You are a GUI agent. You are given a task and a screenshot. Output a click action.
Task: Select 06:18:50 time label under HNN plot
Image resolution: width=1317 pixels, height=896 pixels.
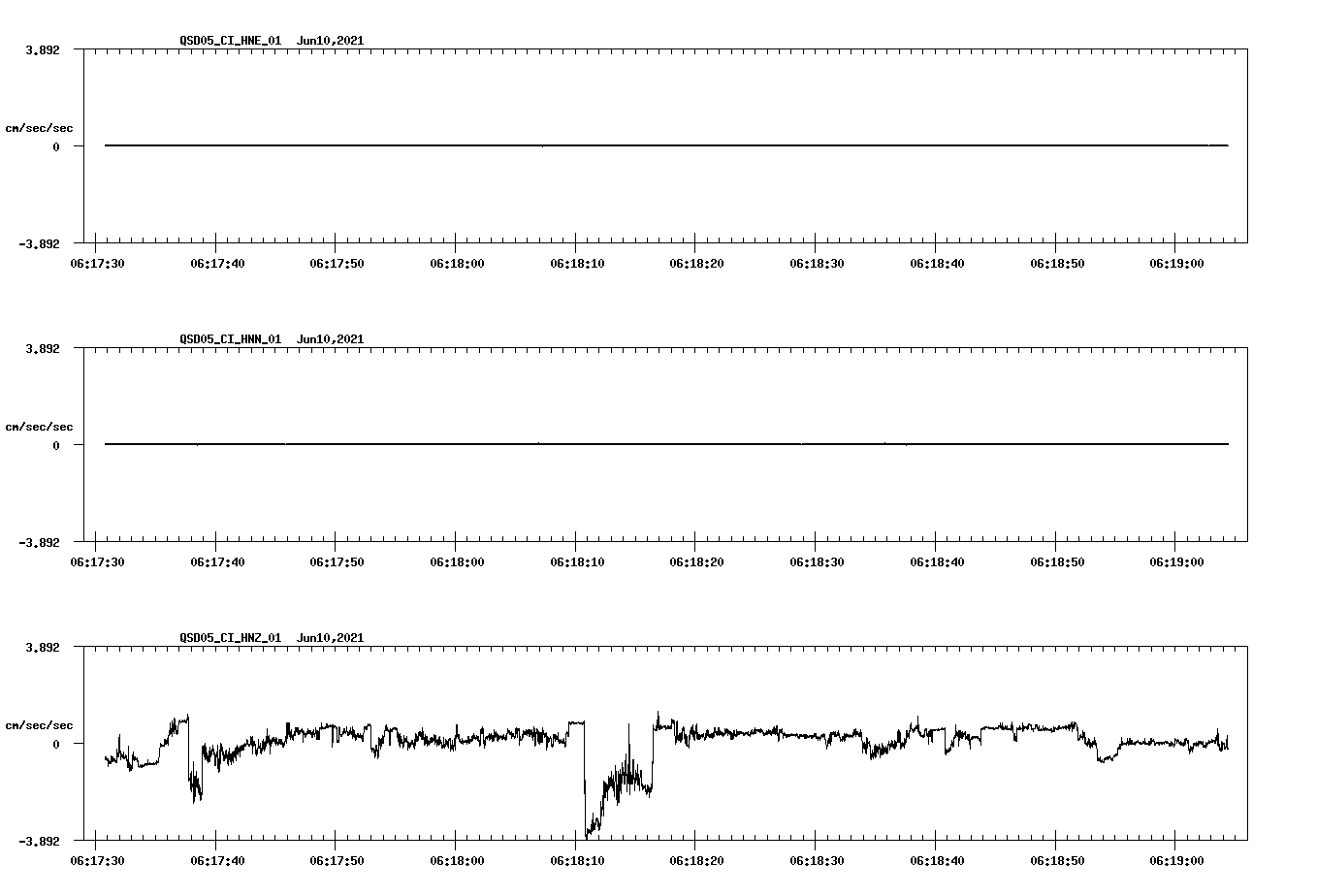(x=1056, y=562)
